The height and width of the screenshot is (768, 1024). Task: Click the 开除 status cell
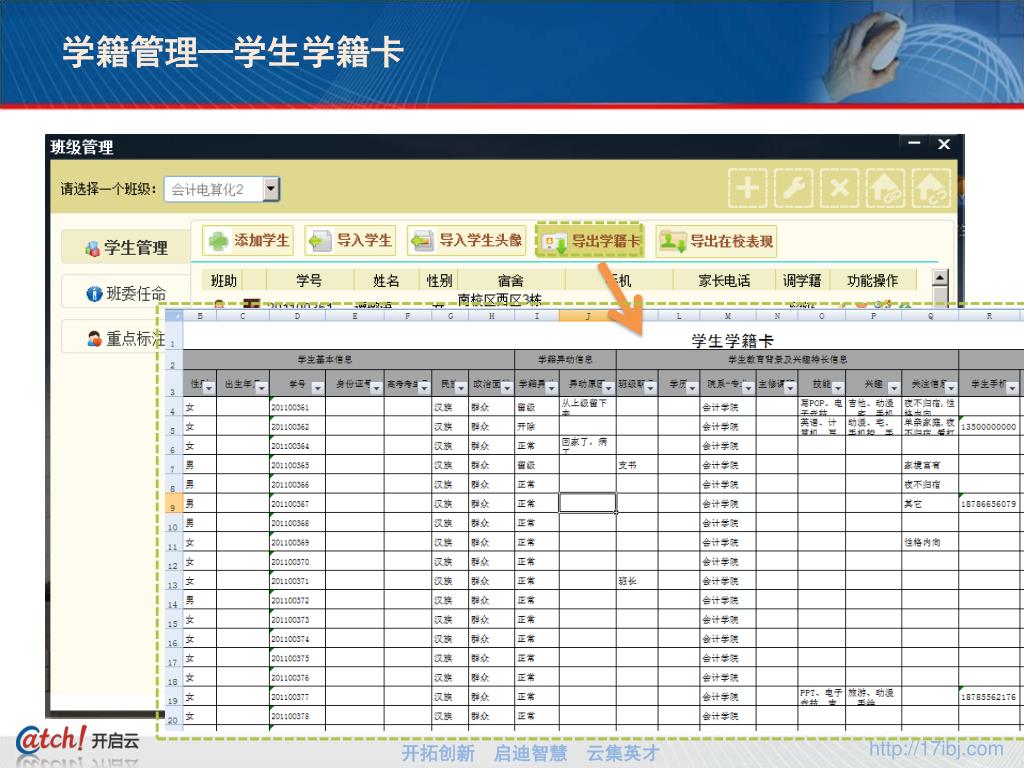(537, 427)
